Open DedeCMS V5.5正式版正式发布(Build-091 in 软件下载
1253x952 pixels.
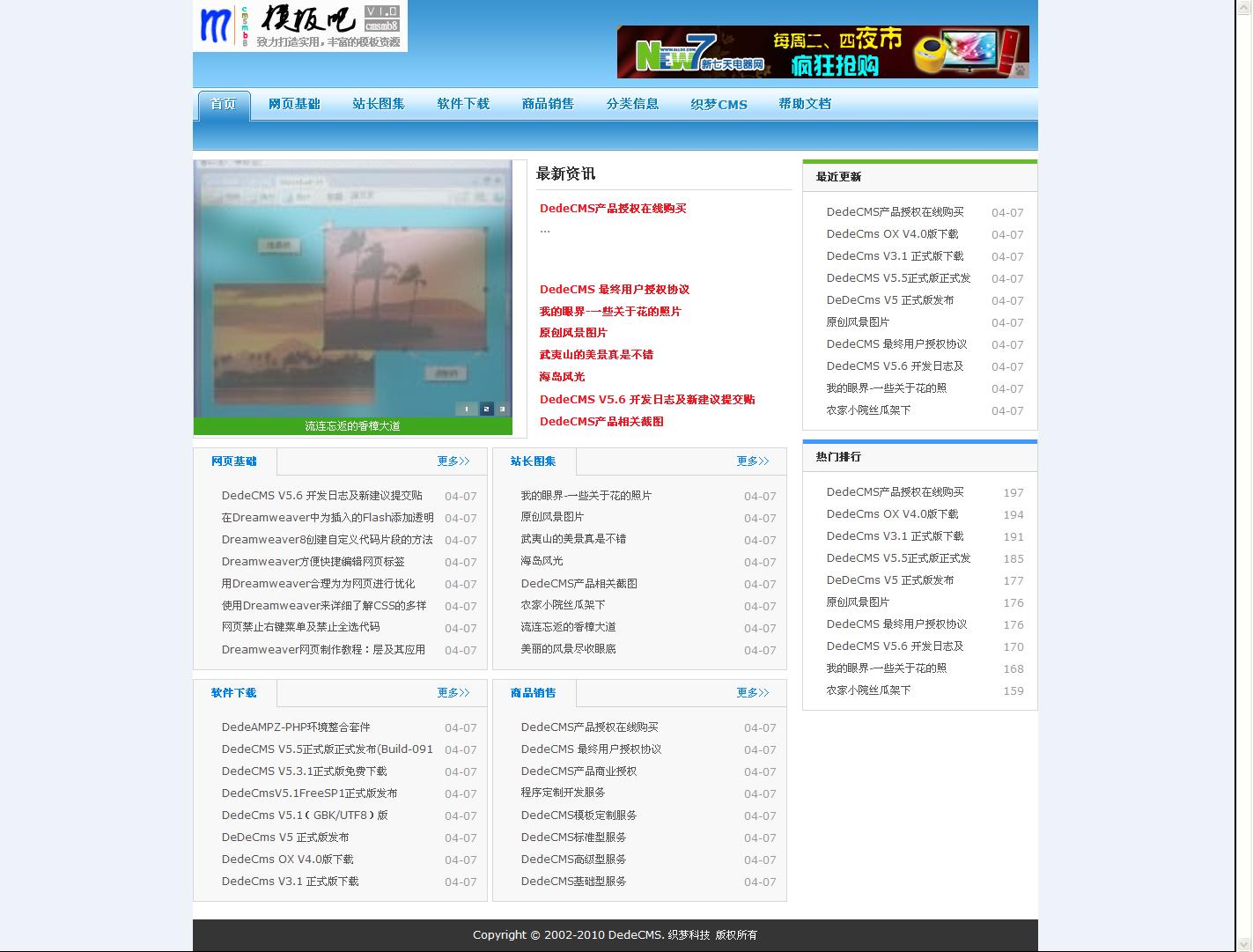click(x=328, y=749)
